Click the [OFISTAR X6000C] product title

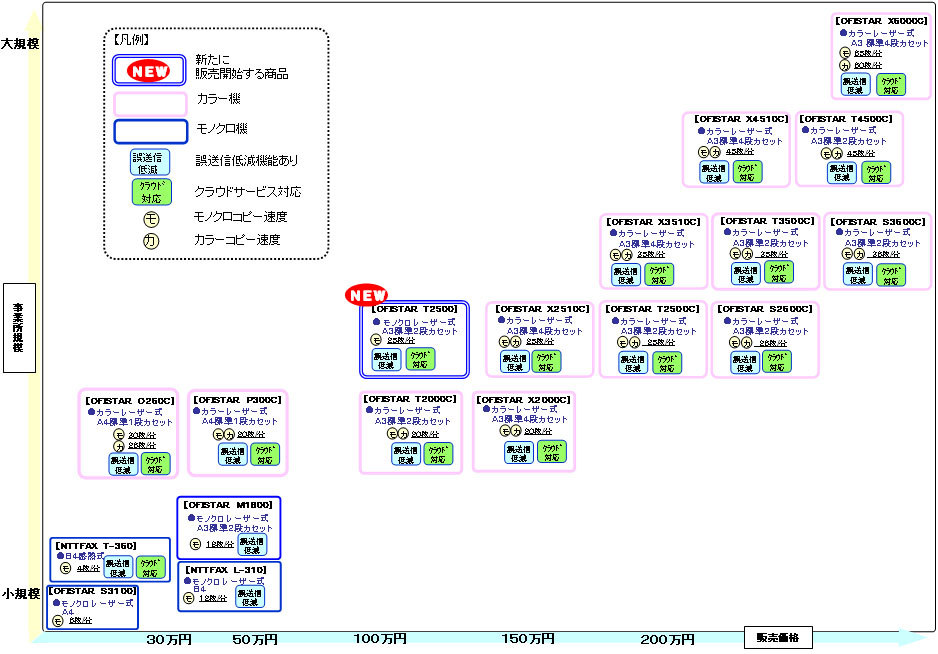pos(881,21)
